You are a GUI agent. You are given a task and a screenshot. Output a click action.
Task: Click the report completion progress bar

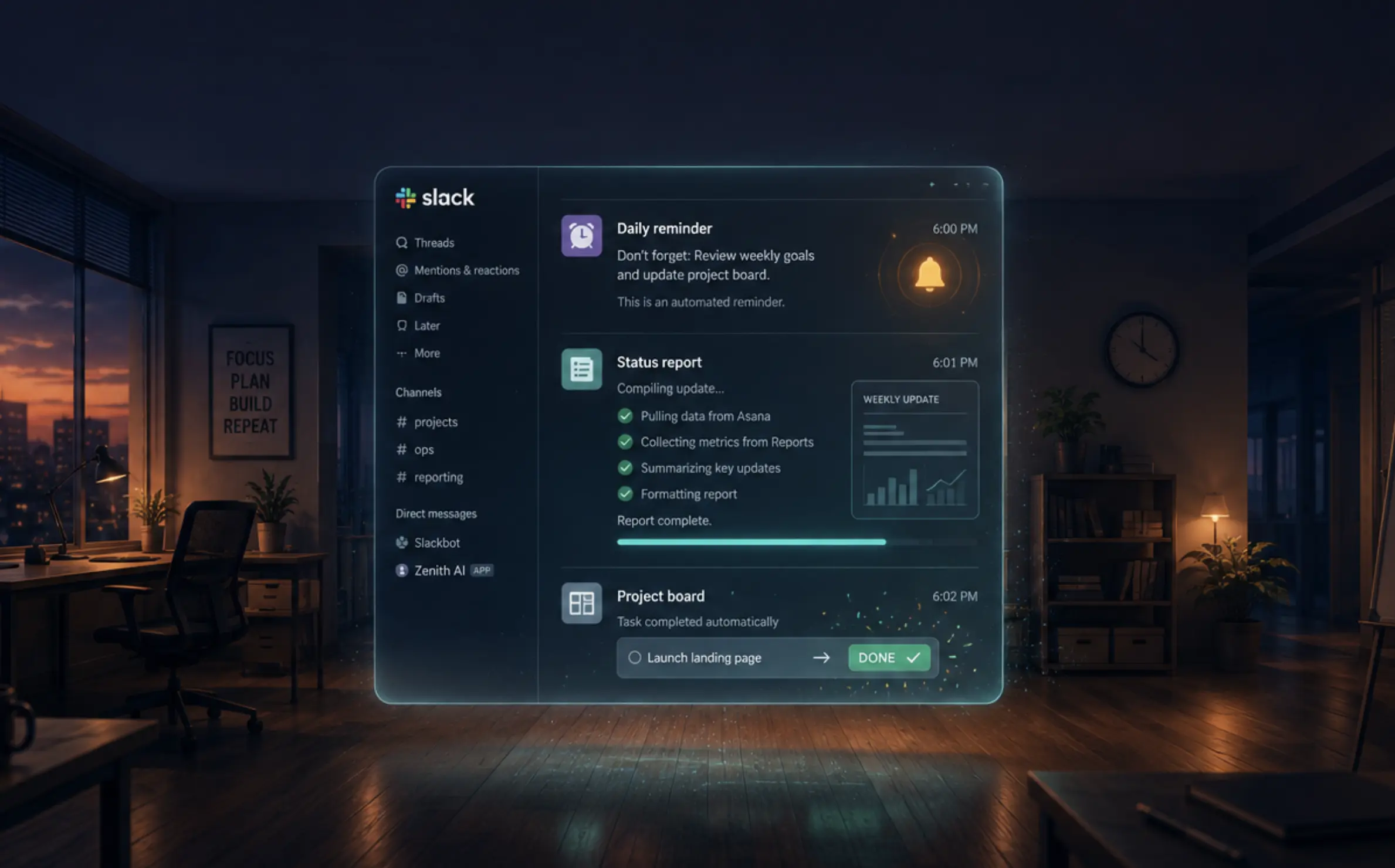(797, 542)
